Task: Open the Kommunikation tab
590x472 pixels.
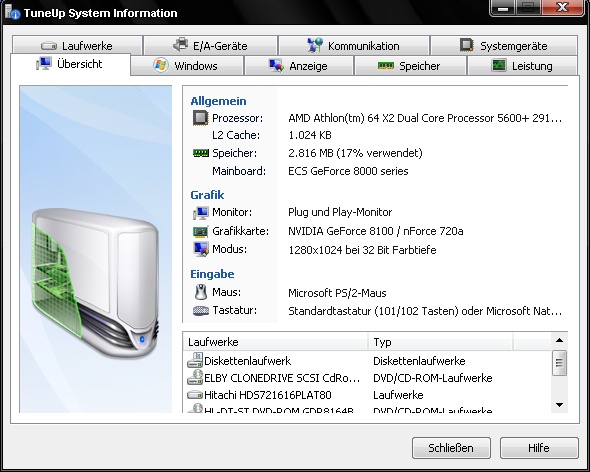Action: [354, 46]
